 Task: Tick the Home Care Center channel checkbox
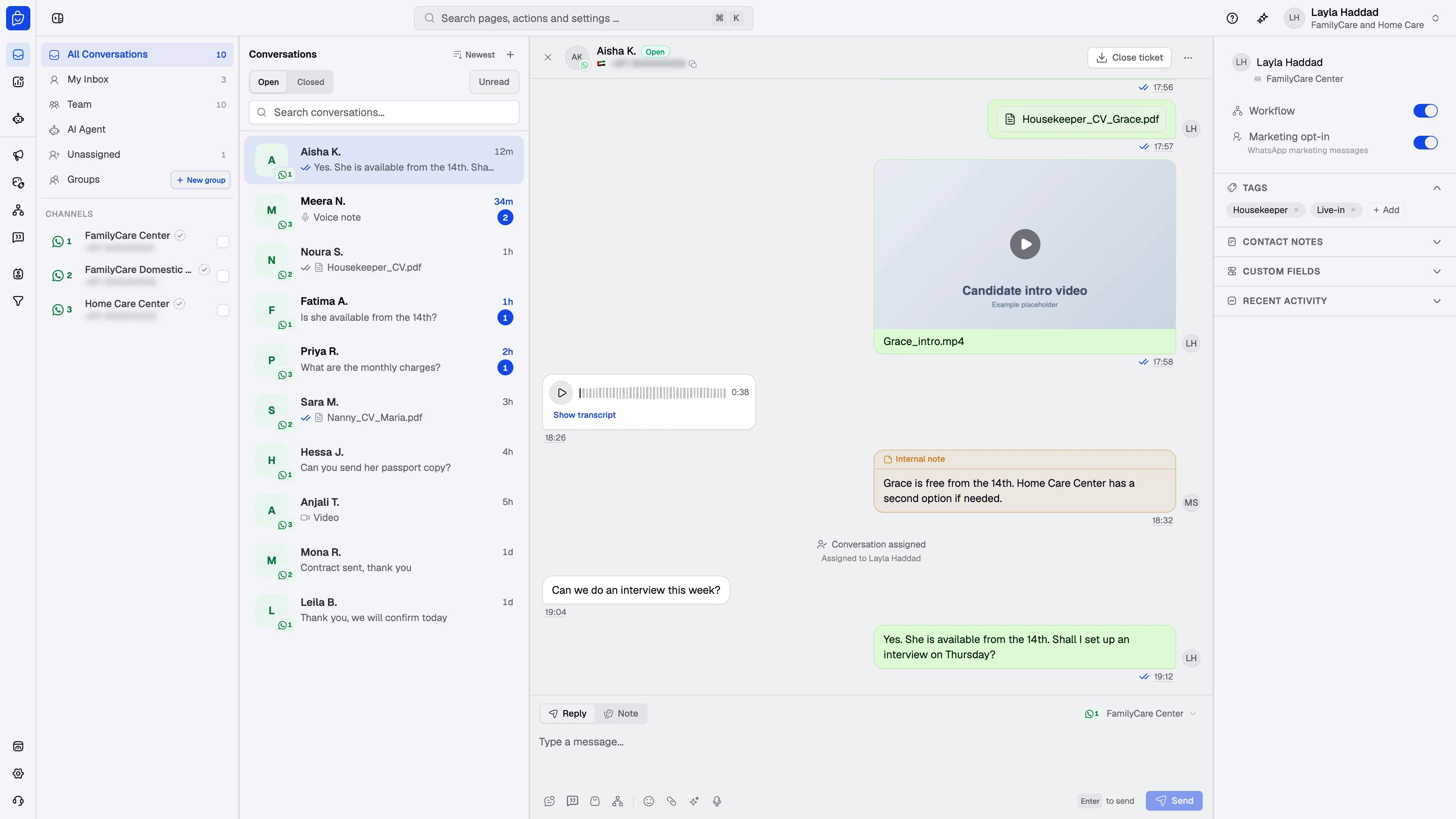tap(223, 310)
